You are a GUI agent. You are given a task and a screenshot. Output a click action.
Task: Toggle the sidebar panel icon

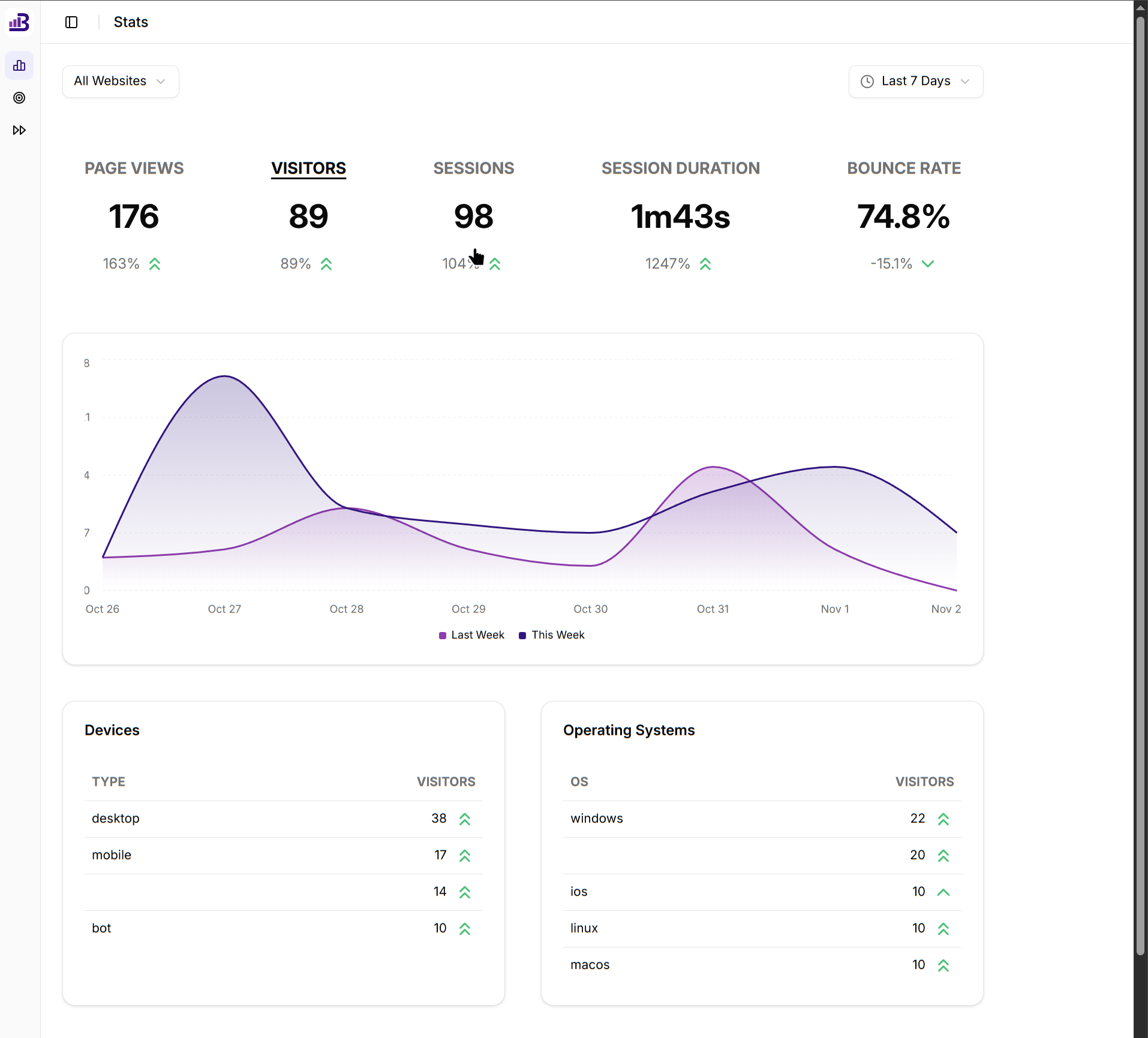pos(71,22)
